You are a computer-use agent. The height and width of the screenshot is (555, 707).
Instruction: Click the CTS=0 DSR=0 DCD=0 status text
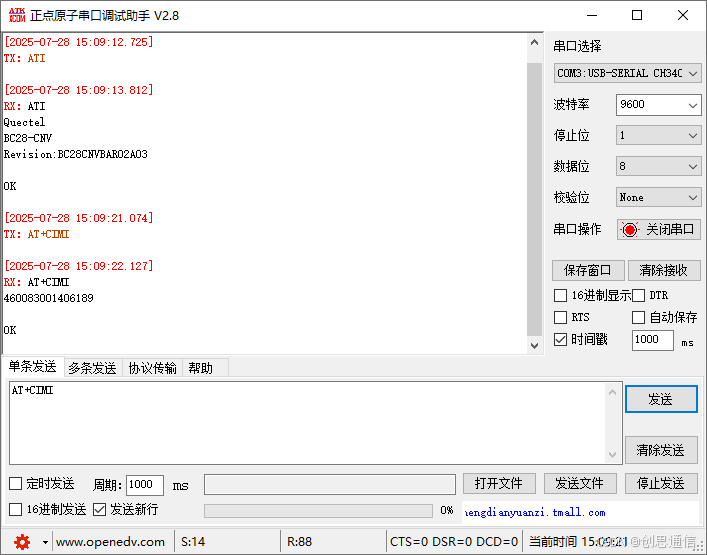point(454,541)
